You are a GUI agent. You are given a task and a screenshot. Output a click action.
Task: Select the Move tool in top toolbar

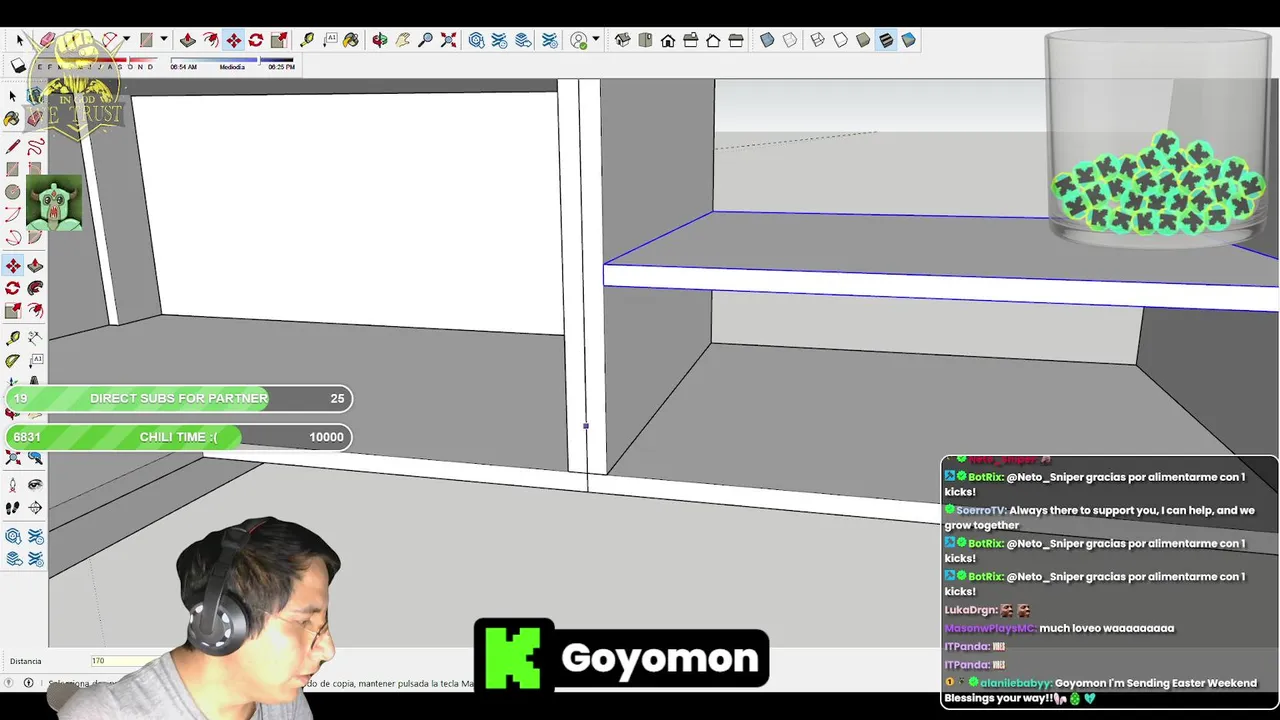click(233, 40)
